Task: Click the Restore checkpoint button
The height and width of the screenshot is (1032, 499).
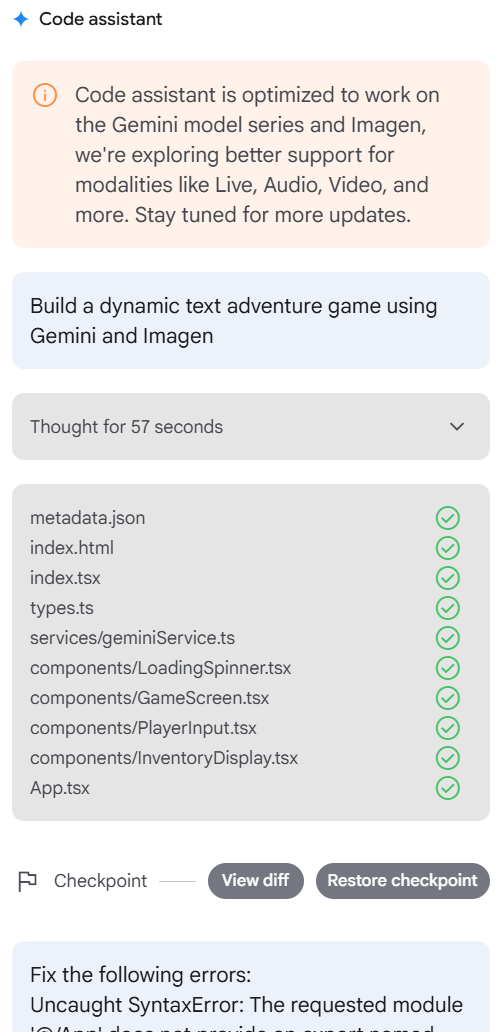Action: (402, 881)
